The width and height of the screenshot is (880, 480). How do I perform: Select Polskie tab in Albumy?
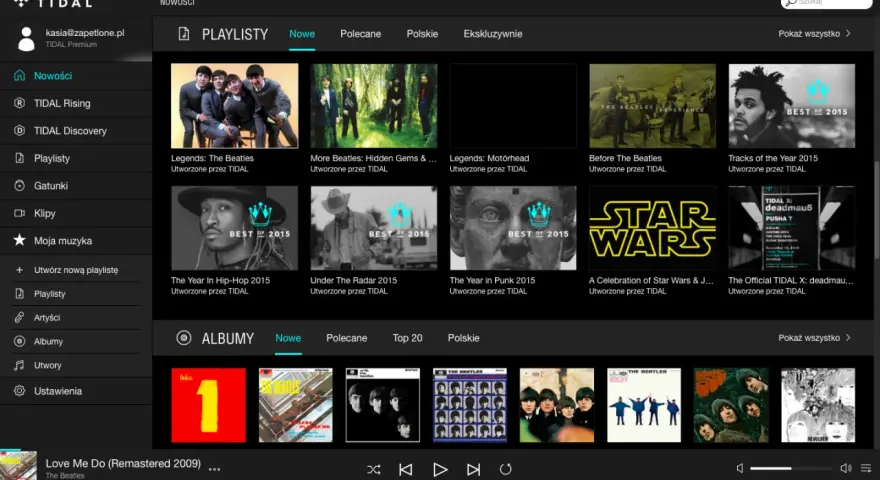(464, 338)
